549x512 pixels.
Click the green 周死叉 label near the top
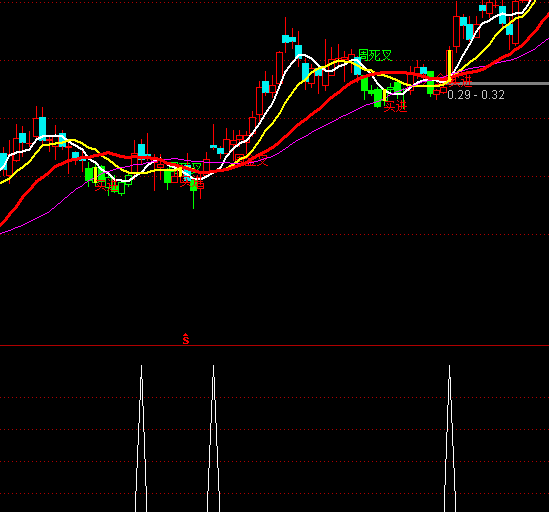pos(375,55)
